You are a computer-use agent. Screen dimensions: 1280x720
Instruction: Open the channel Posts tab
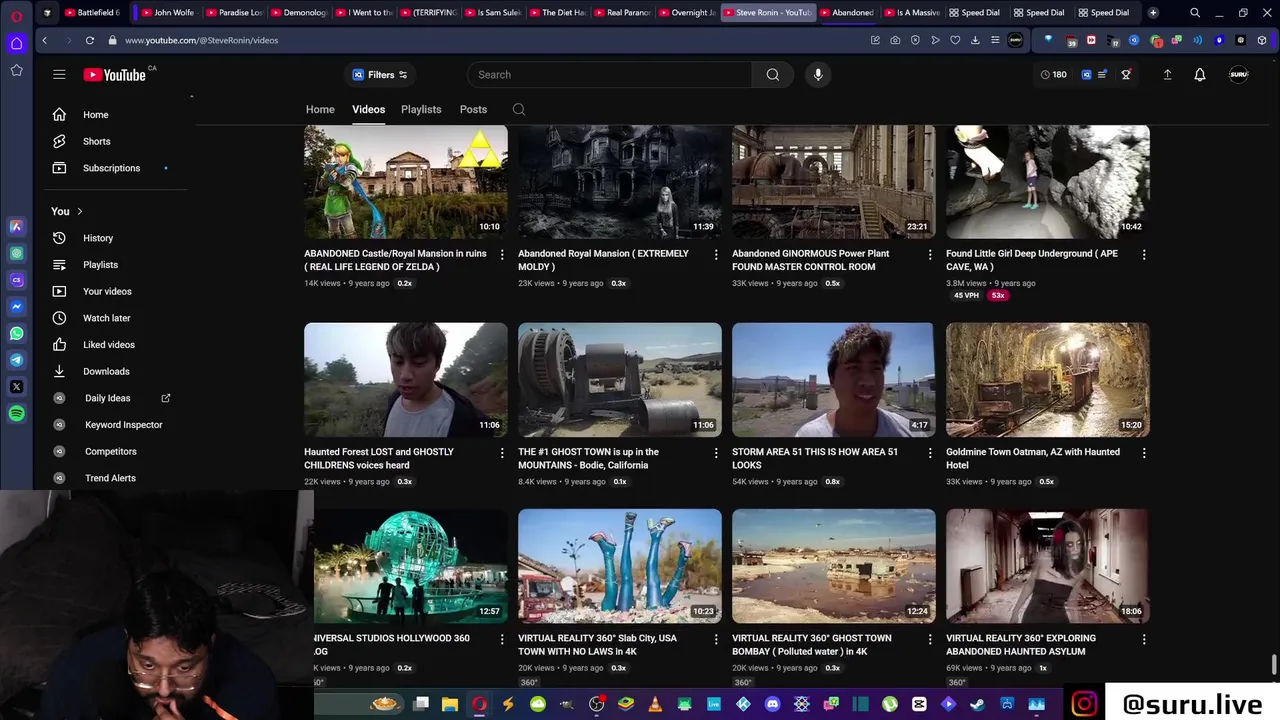(473, 109)
